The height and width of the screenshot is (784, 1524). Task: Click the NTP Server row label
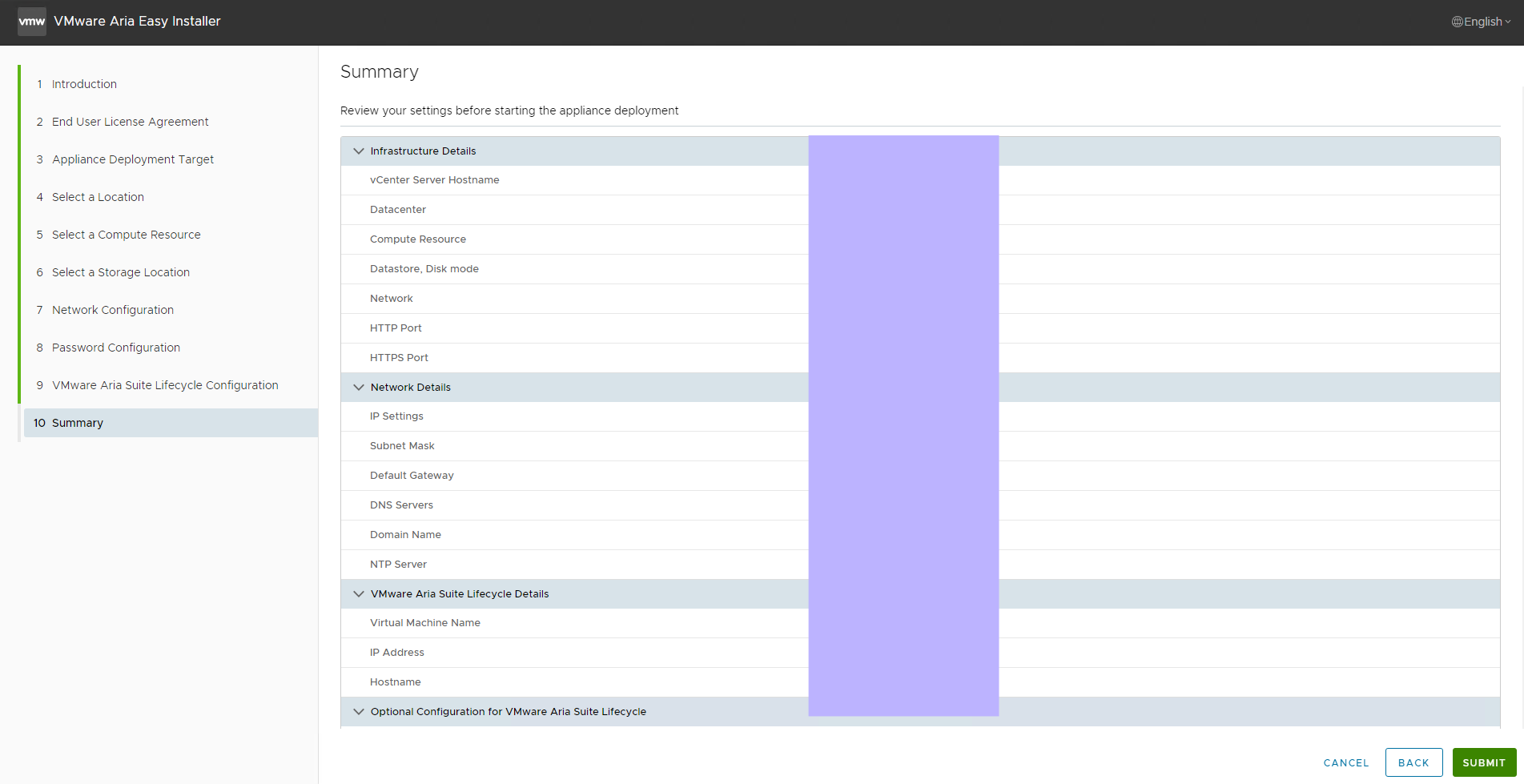398,565
